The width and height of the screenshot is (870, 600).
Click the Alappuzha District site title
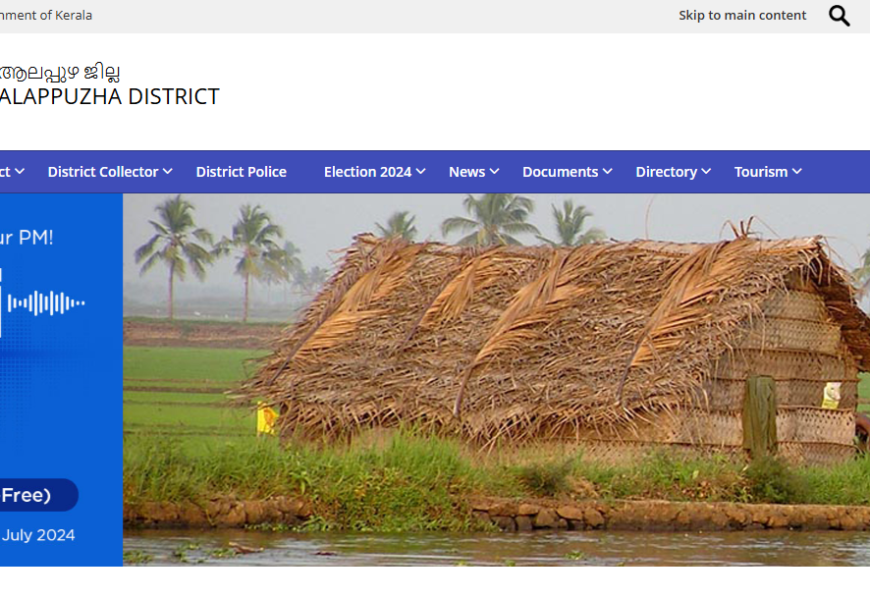coord(109,97)
